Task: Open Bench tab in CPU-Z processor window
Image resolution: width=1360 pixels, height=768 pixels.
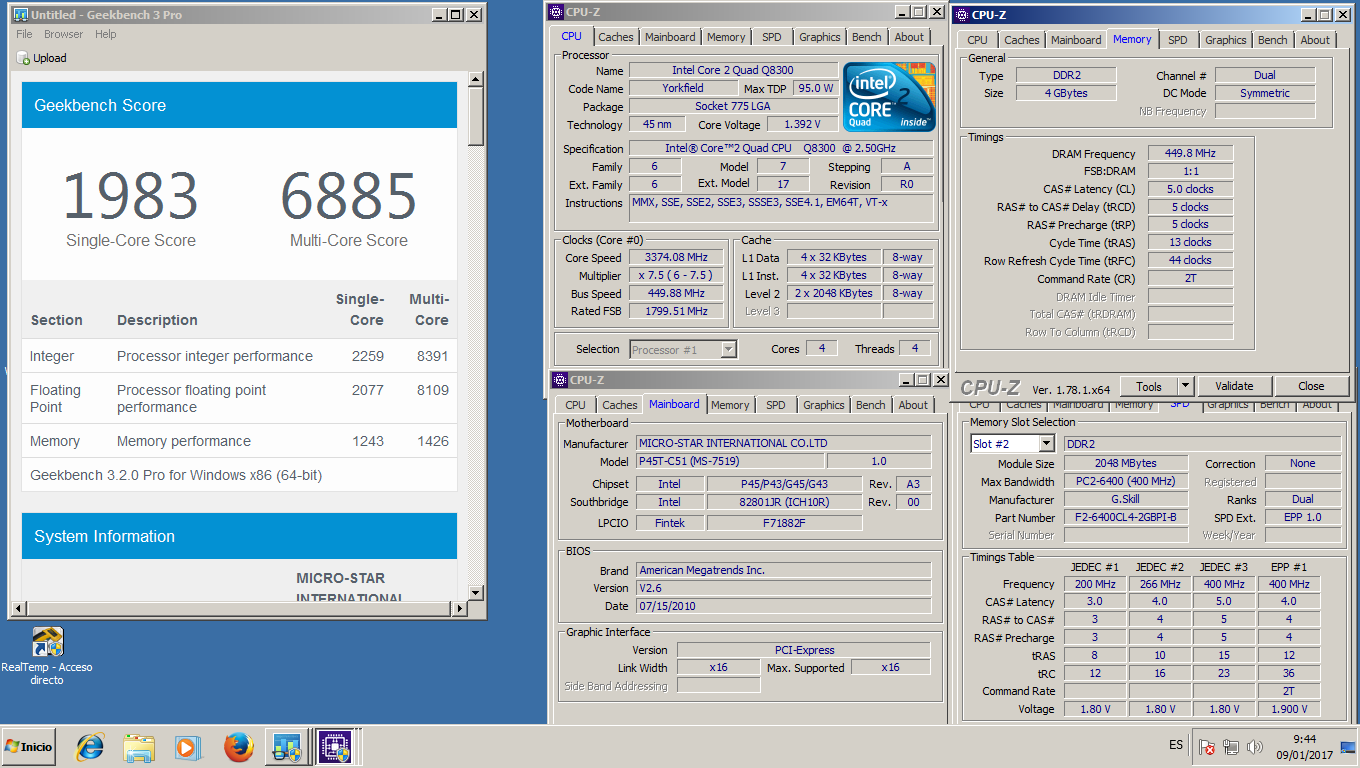Action: coord(867,37)
